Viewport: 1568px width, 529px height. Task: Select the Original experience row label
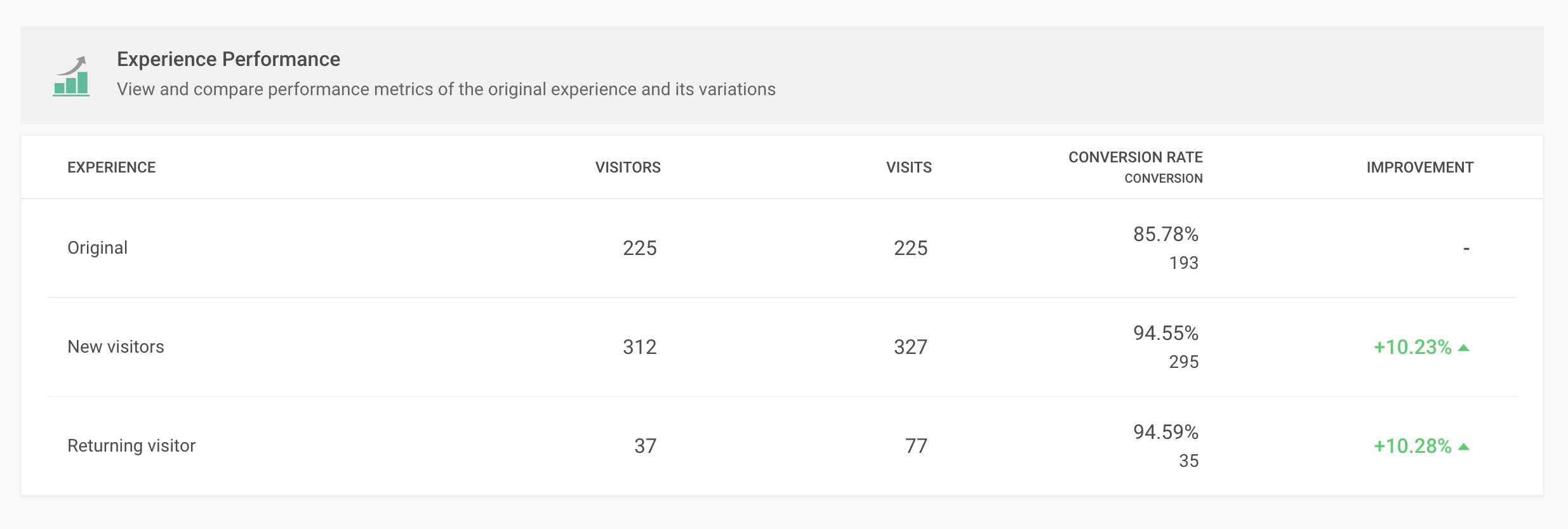pos(97,247)
